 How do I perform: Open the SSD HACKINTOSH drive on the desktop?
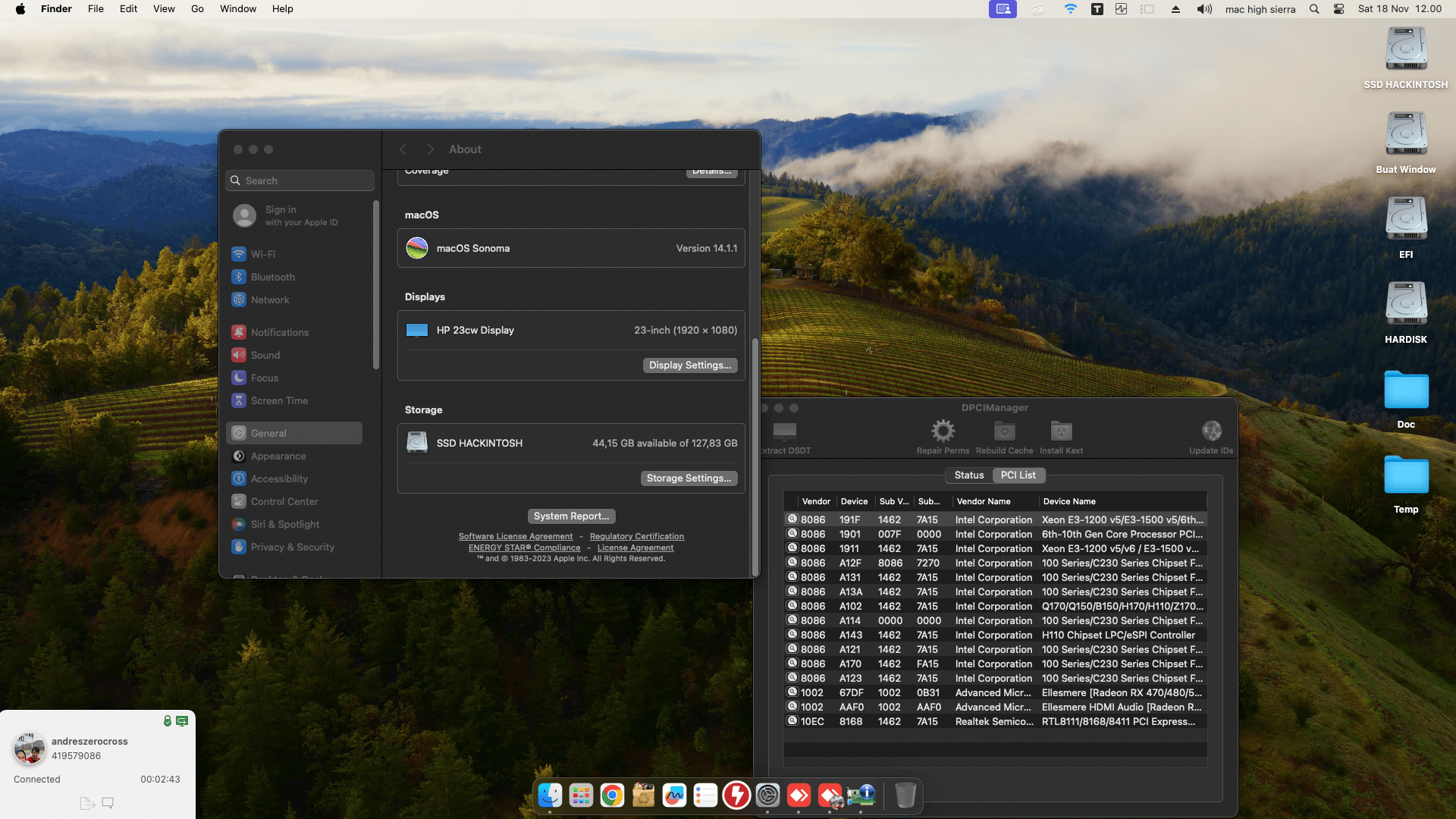point(1406,58)
